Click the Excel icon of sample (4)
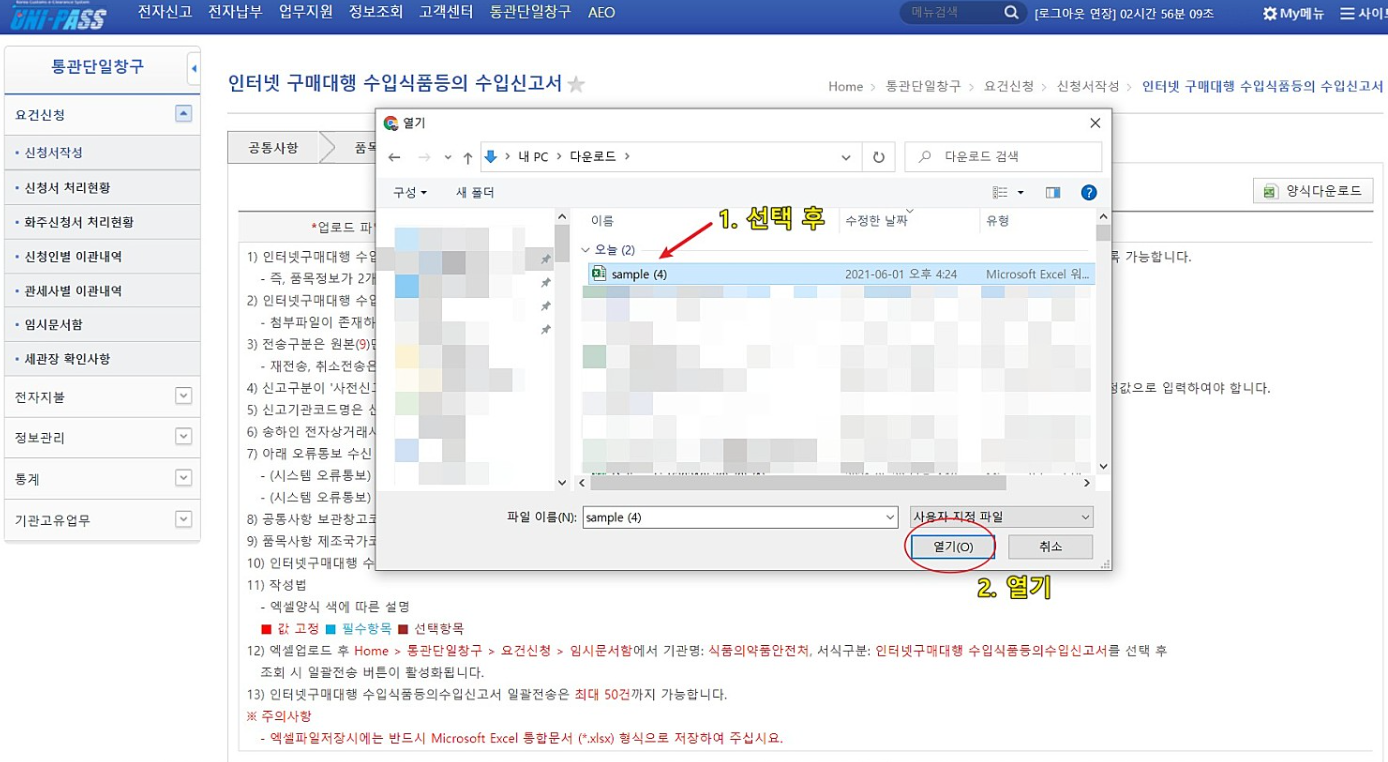Screen dimensions: 1388x762 pos(599,274)
